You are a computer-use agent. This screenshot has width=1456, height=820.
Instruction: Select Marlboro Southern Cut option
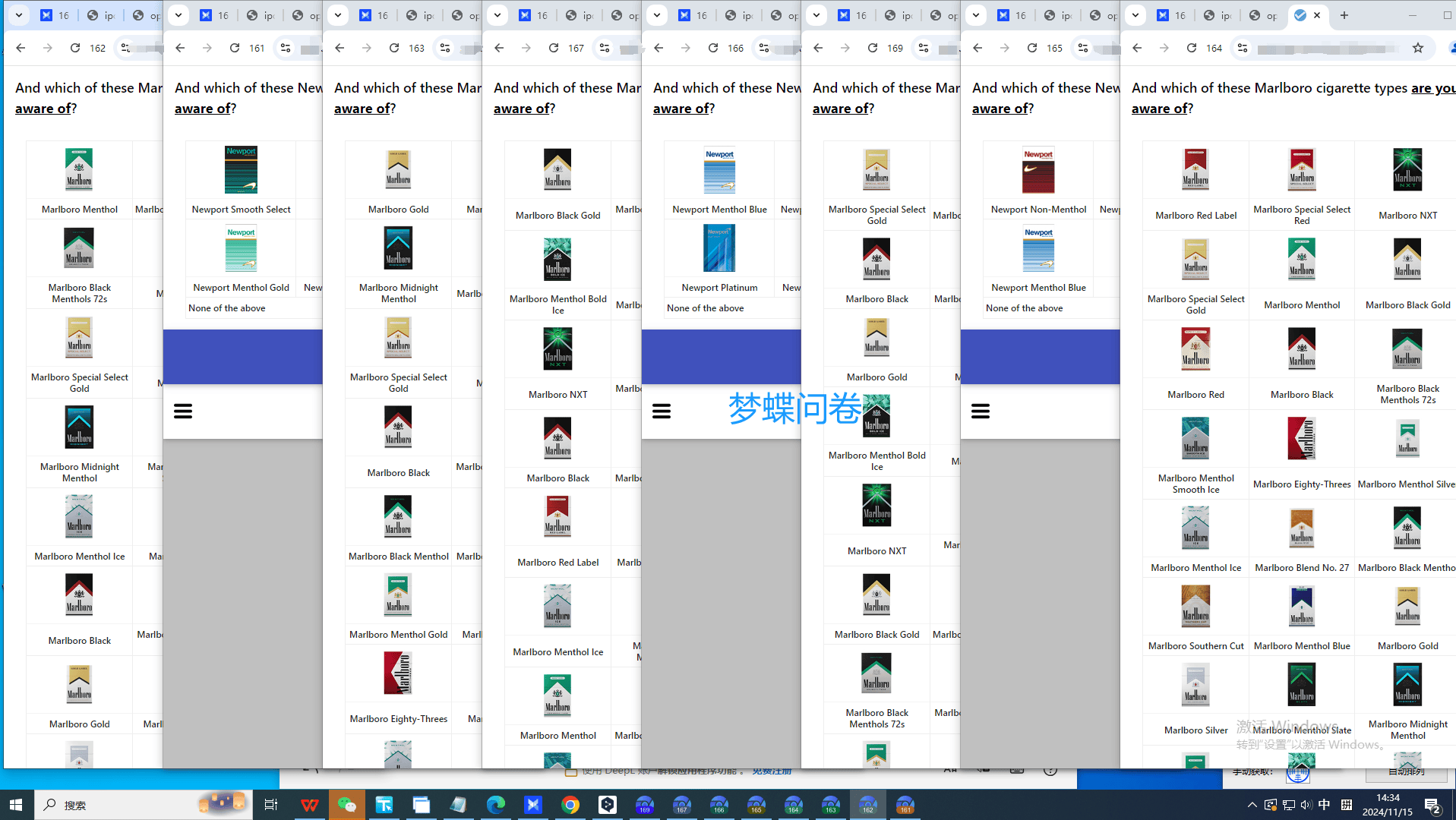(1195, 617)
